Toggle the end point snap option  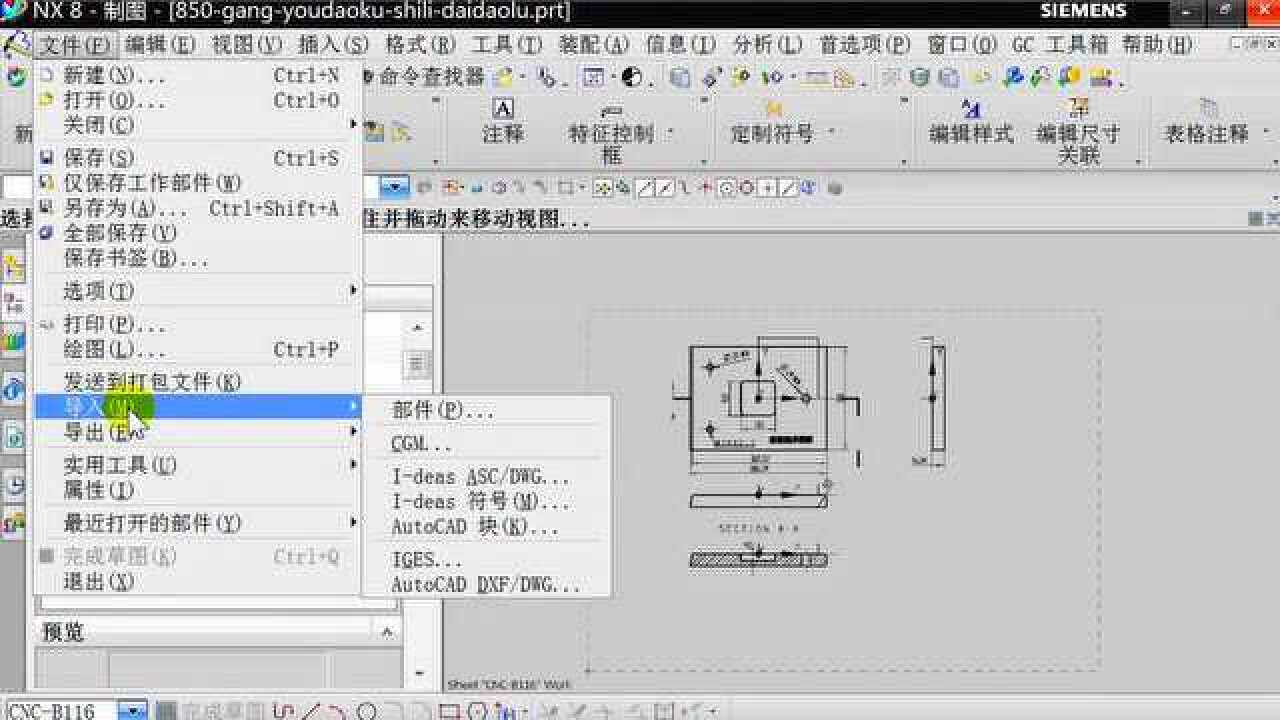click(x=646, y=187)
